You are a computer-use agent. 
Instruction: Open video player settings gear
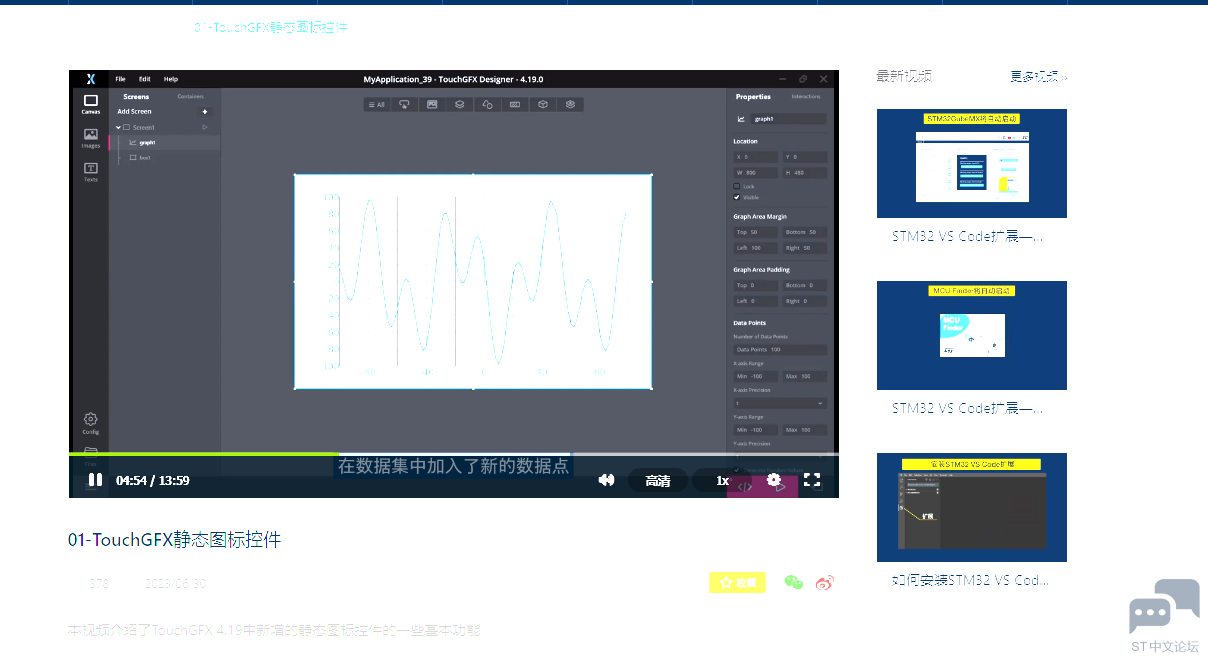[x=774, y=480]
